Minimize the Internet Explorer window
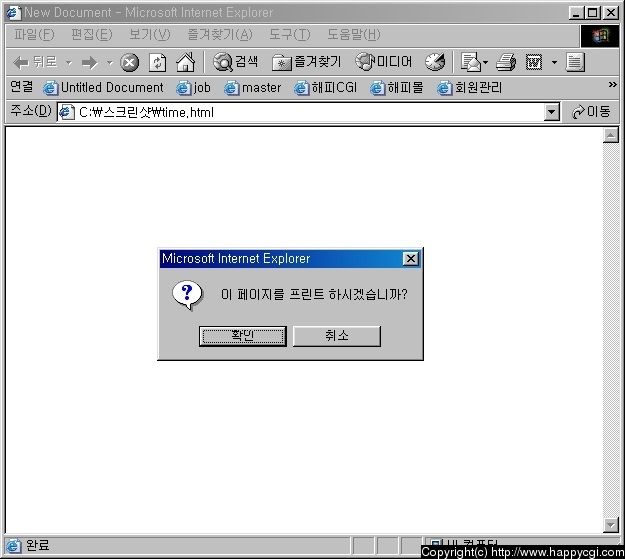The width and height of the screenshot is (625, 559). pyautogui.click(x=576, y=13)
